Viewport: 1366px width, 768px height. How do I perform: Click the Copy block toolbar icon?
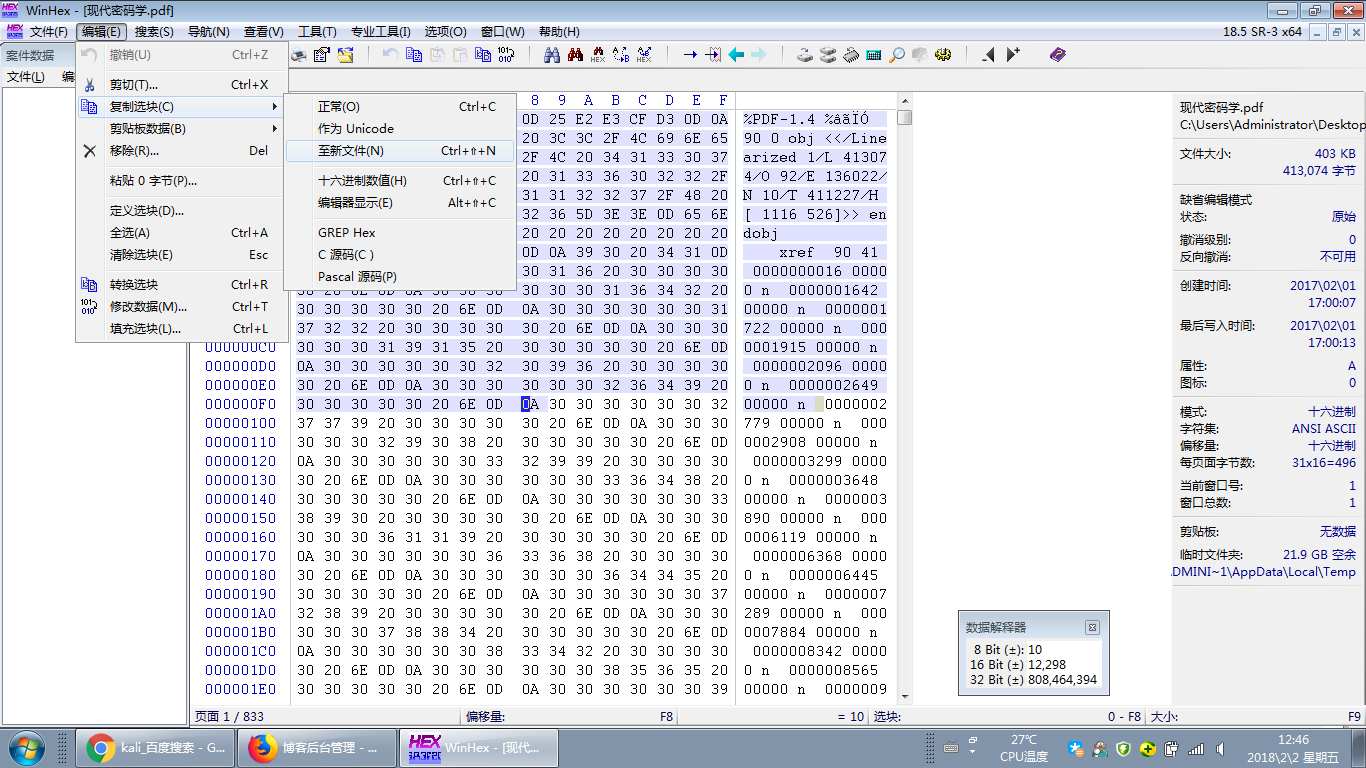pyautogui.click(x=414, y=55)
